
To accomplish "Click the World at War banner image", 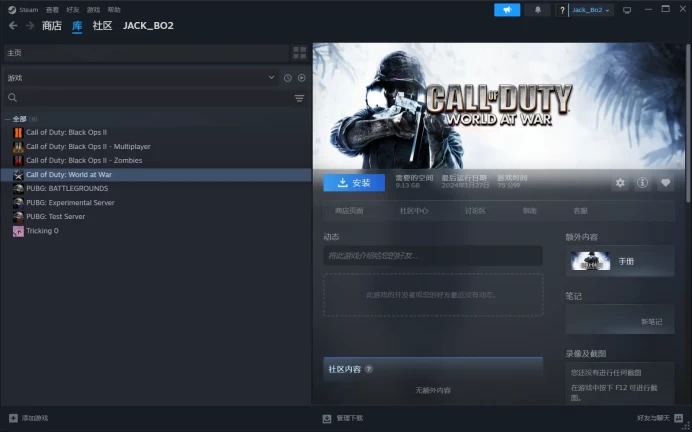I will point(499,106).
